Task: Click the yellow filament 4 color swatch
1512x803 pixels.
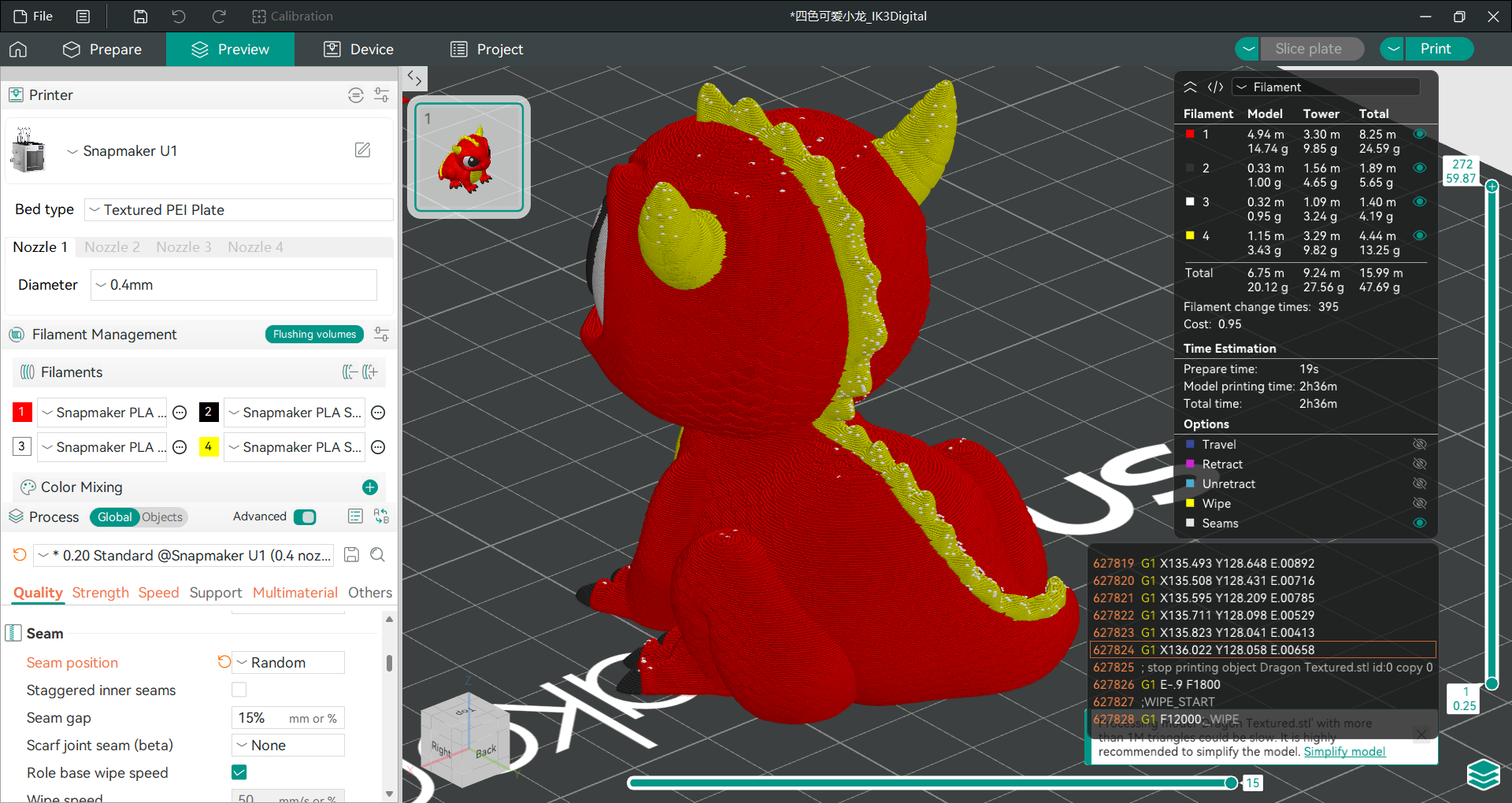Action: [x=209, y=447]
